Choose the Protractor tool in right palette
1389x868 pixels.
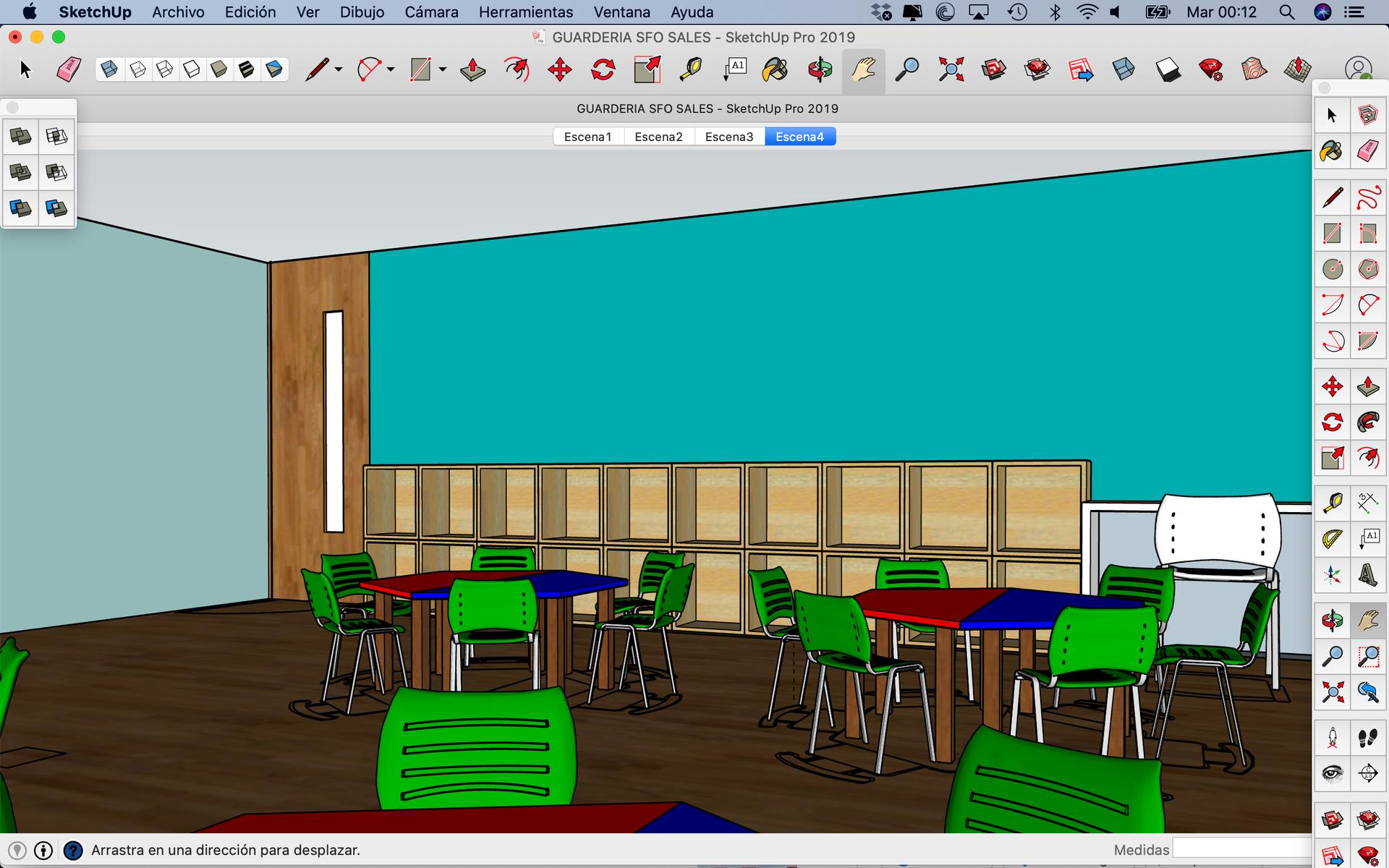[x=1333, y=540]
